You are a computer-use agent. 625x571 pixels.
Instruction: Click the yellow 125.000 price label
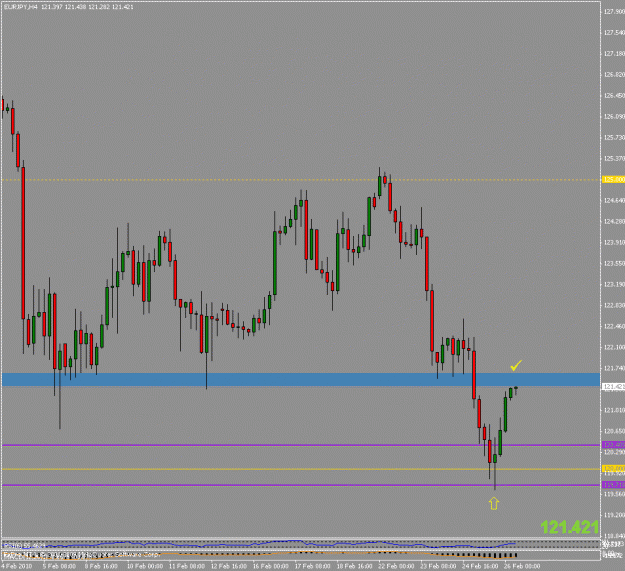pos(613,180)
